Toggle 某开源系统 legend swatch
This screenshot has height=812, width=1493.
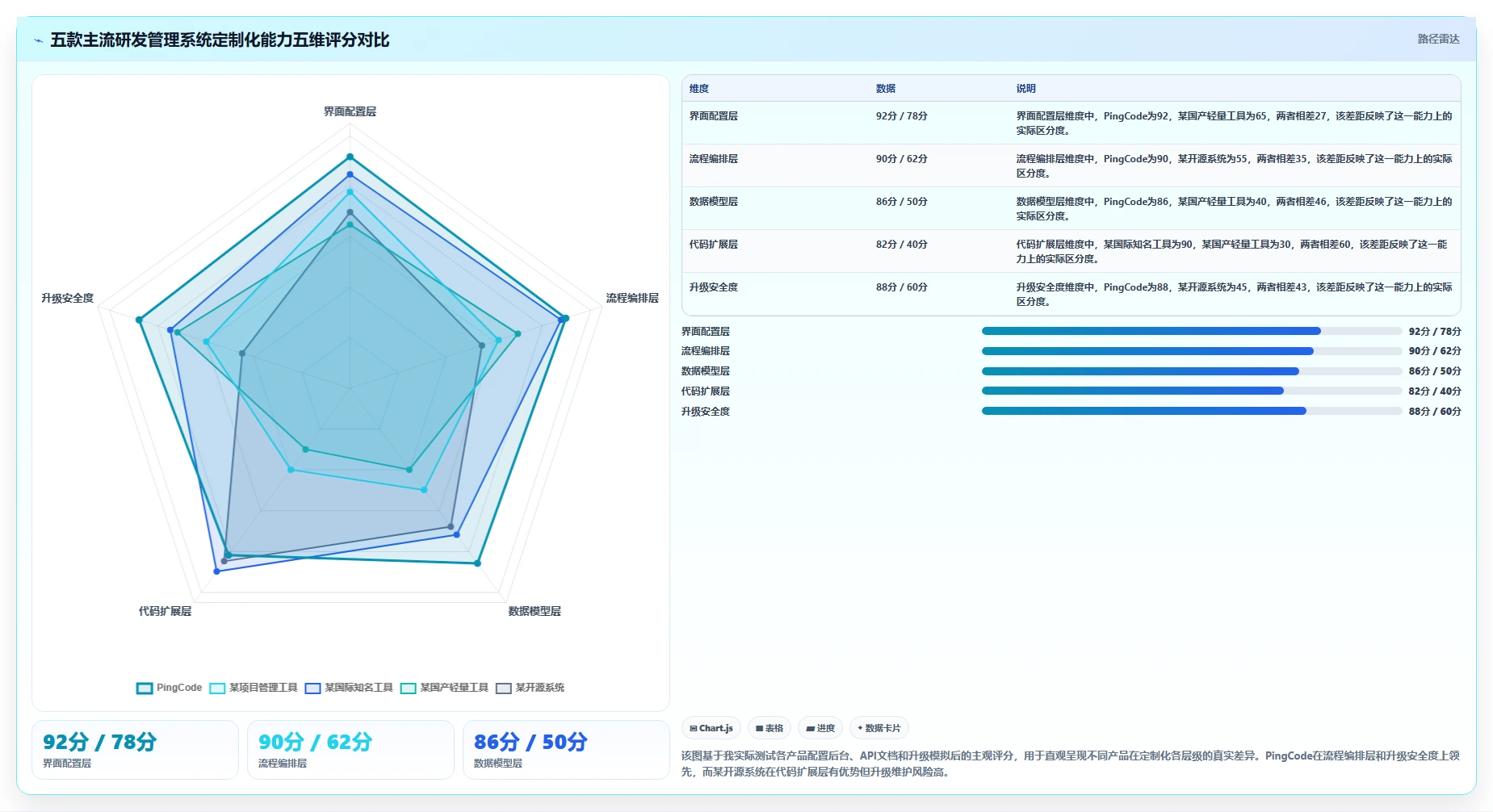pos(504,689)
